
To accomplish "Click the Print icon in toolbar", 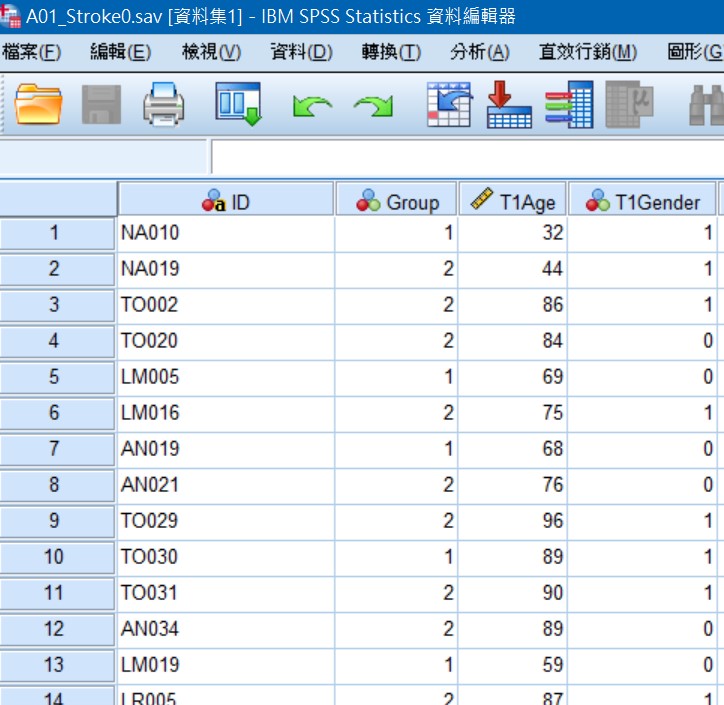I will click(x=163, y=104).
